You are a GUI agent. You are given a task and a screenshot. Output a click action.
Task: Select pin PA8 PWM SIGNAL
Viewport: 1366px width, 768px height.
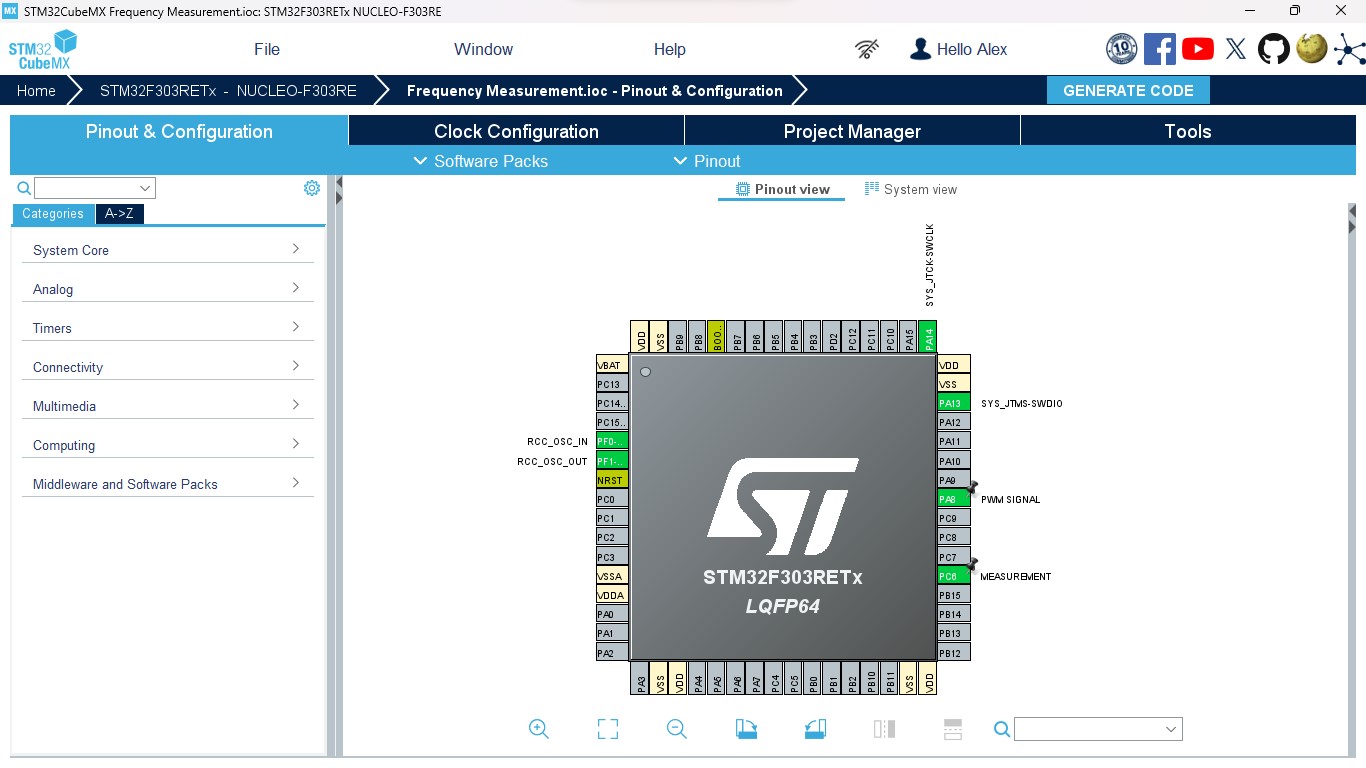[x=953, y=499]
